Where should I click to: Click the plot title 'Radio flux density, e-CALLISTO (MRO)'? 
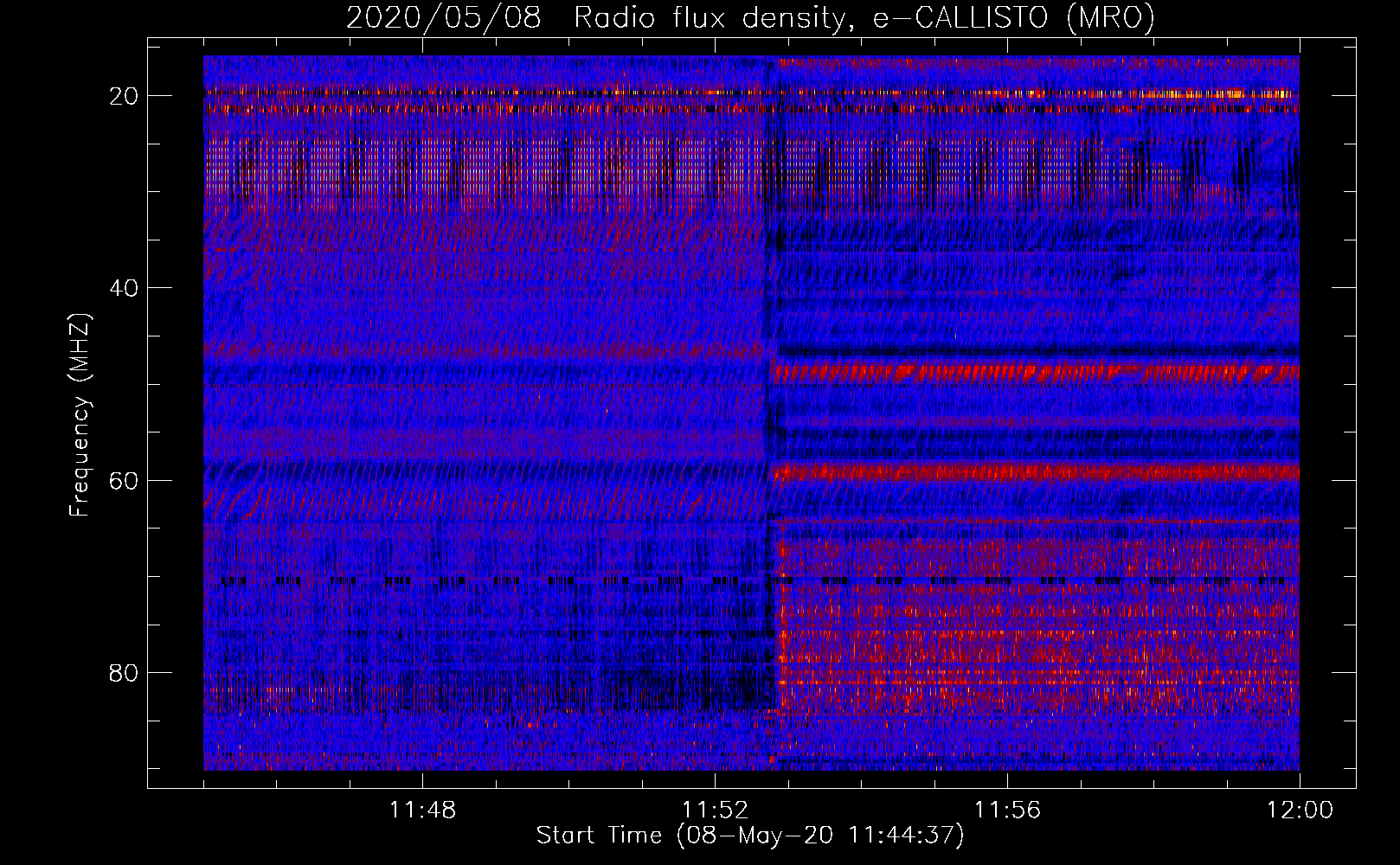[x=864, y=17]
